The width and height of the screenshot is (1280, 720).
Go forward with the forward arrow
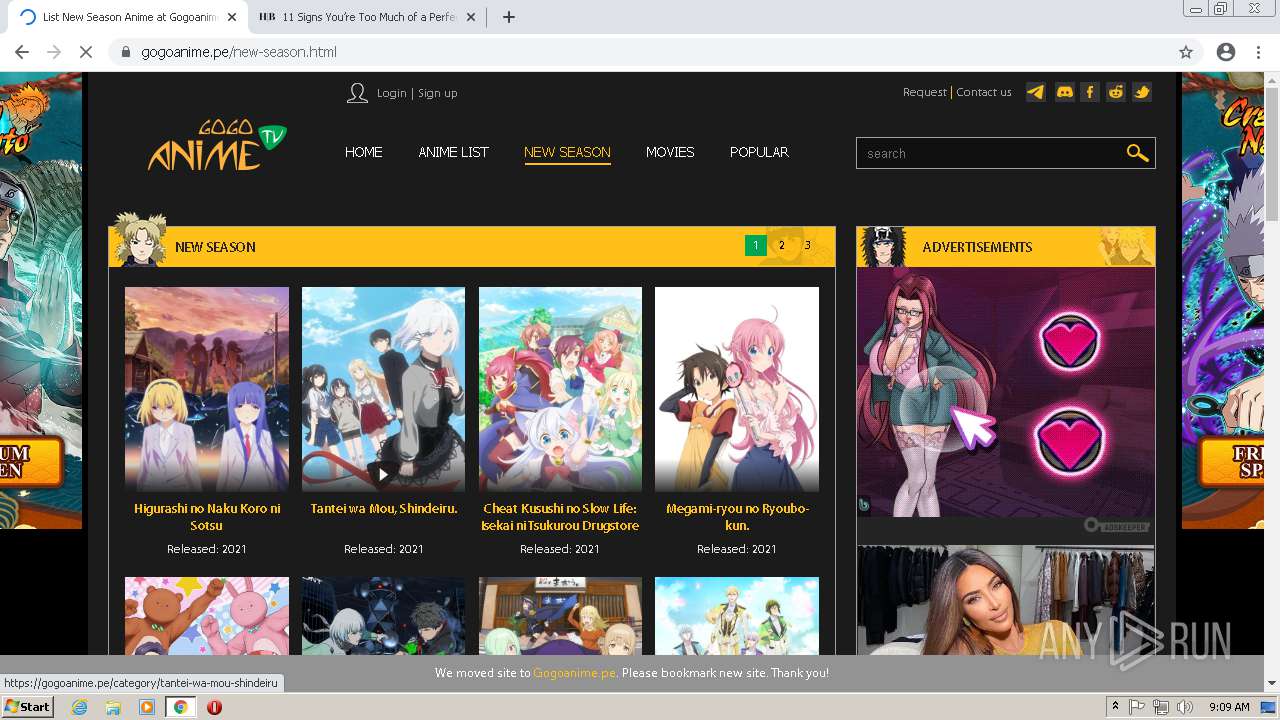tap(54, 52)
